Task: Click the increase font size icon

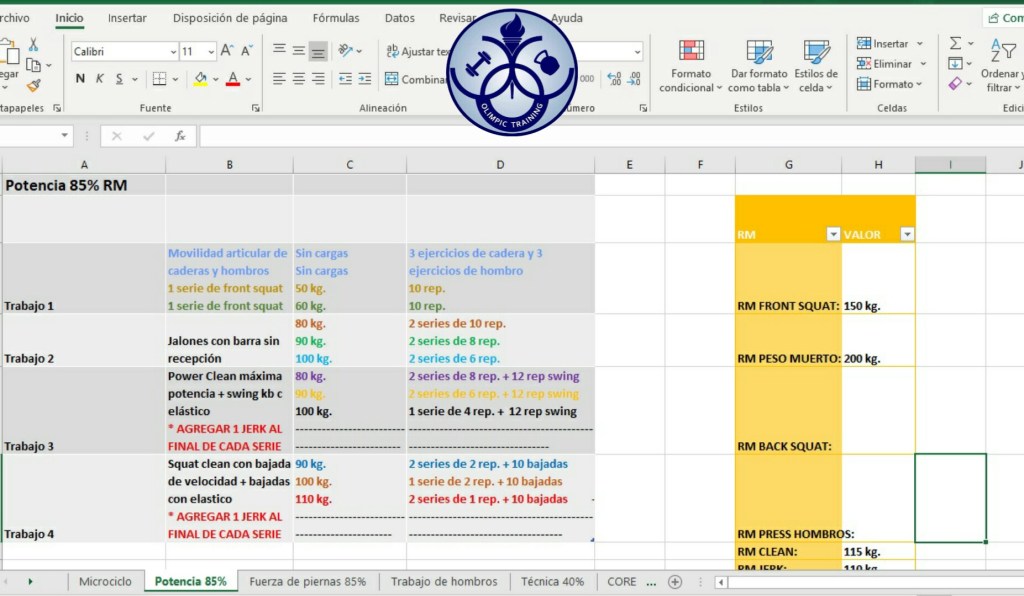Action: click(227, 51)
